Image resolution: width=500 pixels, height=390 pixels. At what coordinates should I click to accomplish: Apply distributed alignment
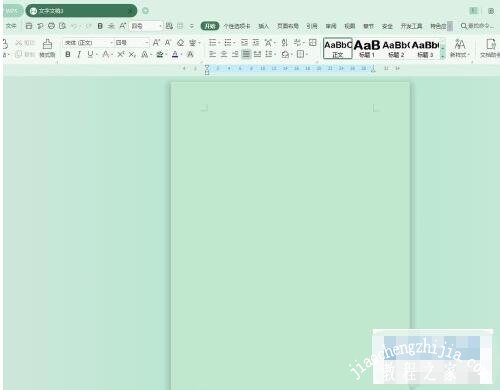point(257,54)
